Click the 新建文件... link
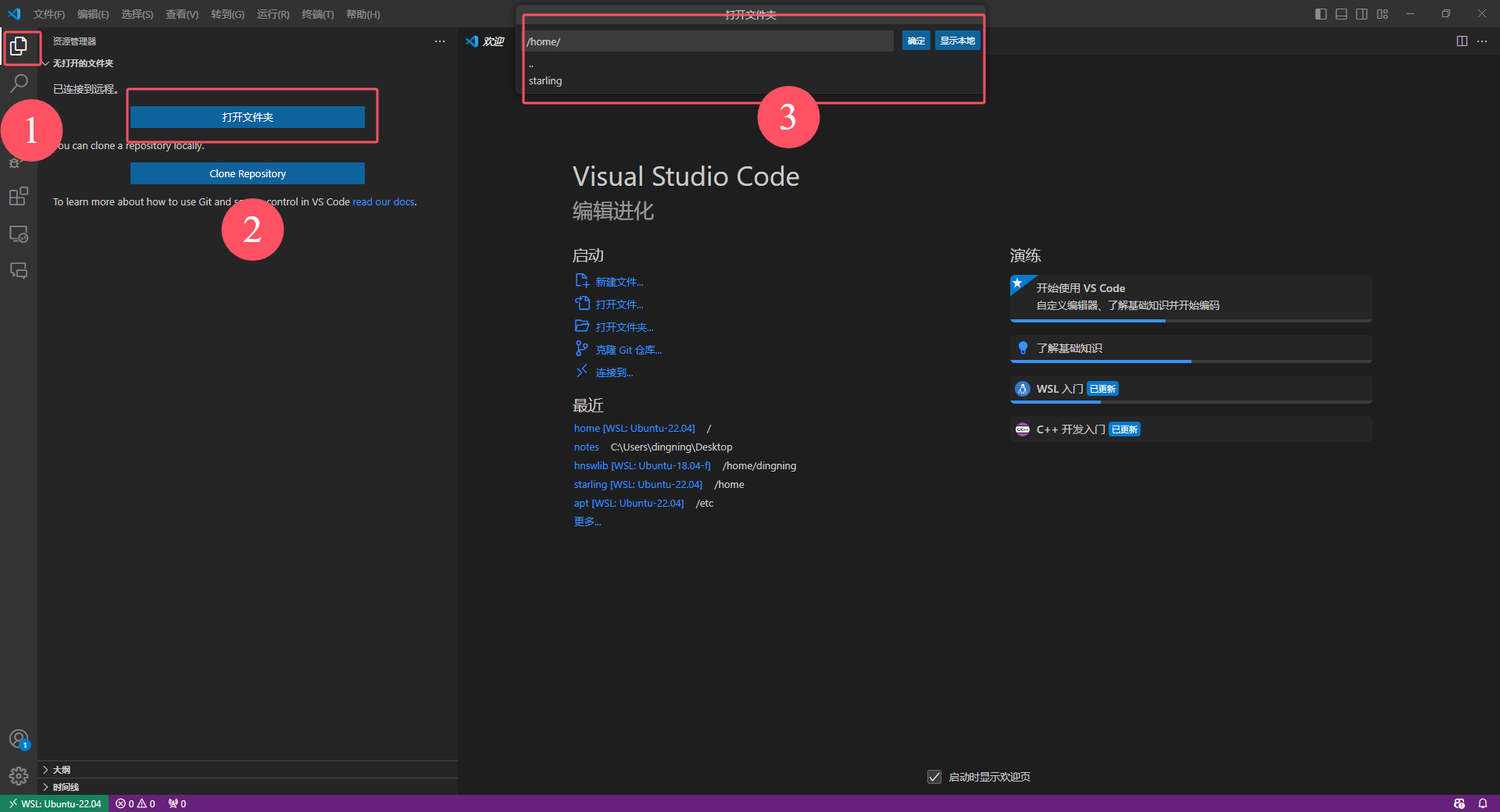The image size is (1500, 812). pos(620,282)
